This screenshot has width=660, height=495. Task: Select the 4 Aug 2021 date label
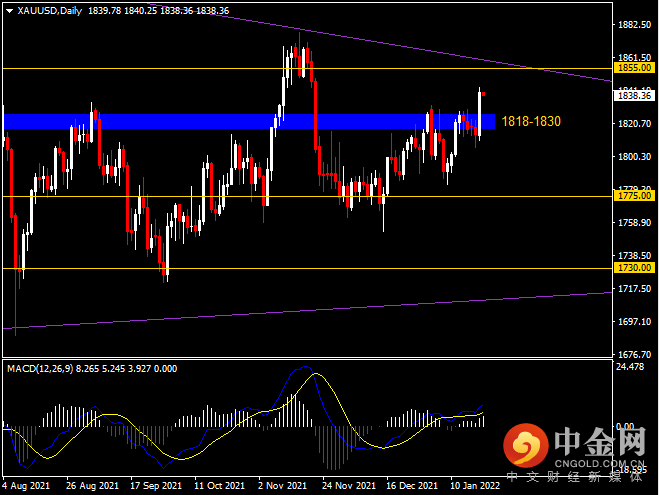[x=26, y=486]
